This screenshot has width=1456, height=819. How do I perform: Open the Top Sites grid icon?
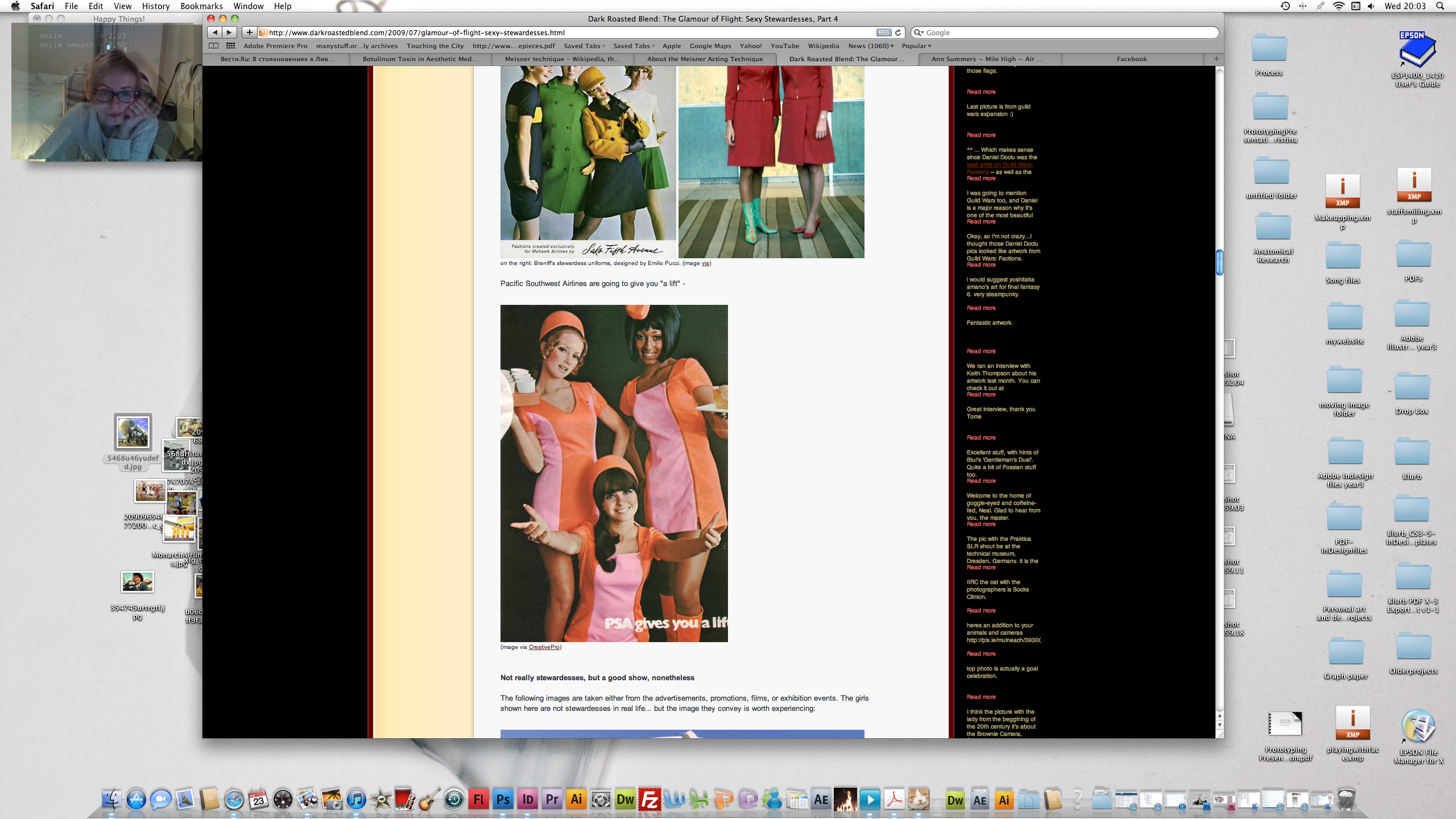tap(230, 46)
